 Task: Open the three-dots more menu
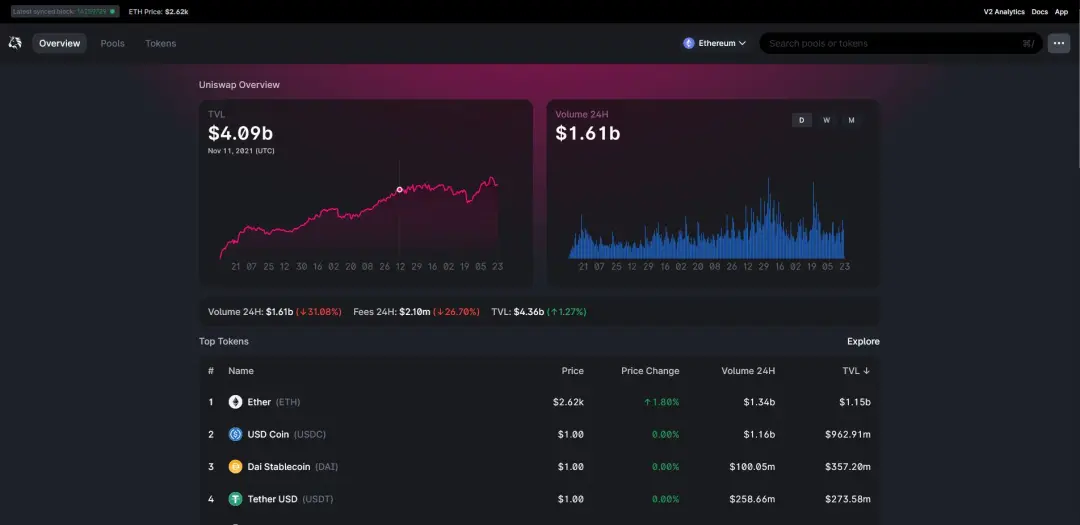point(1059,43)
